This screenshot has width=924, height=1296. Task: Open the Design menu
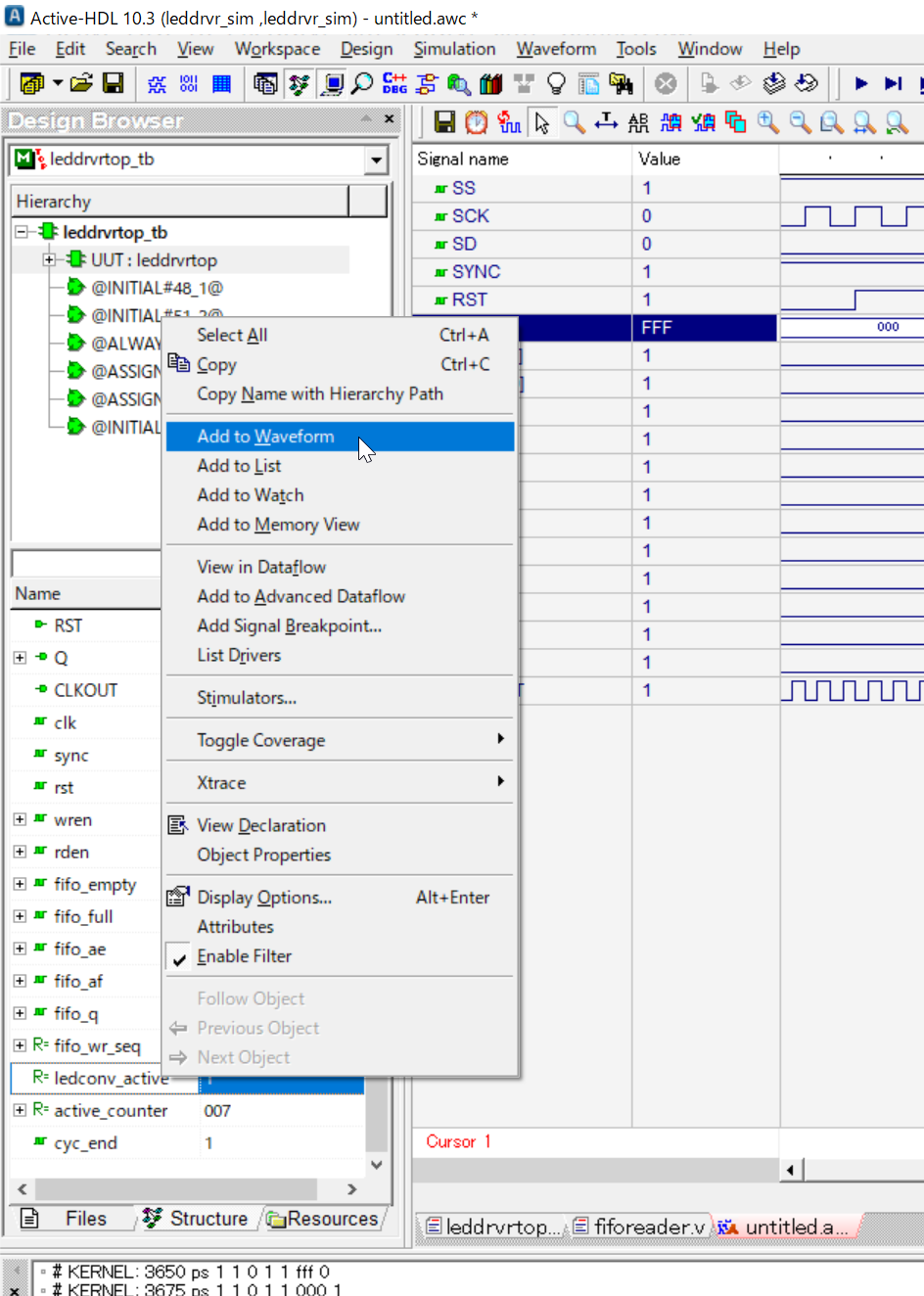(x=366, y=49)
